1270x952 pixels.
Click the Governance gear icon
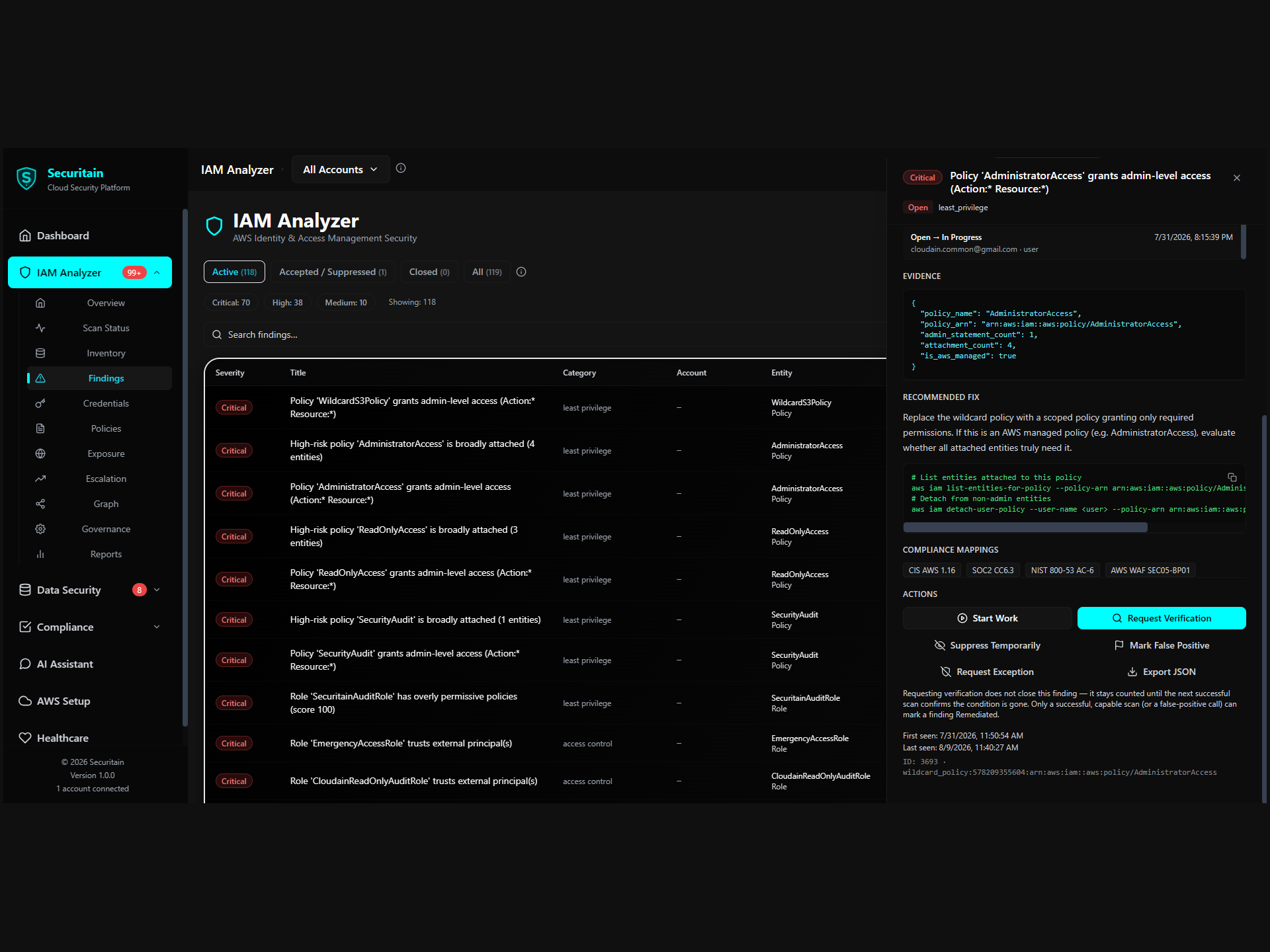point(40,530)
